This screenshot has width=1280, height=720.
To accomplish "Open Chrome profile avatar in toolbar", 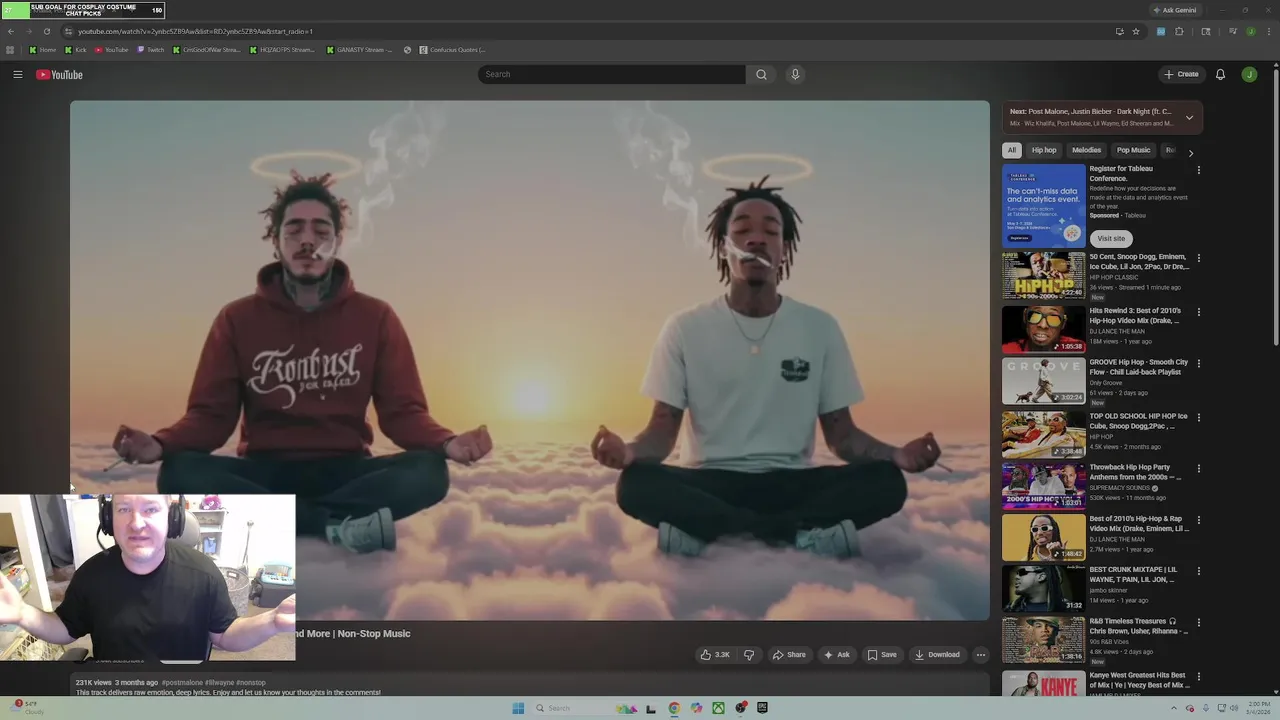I will pos(1250,31).
